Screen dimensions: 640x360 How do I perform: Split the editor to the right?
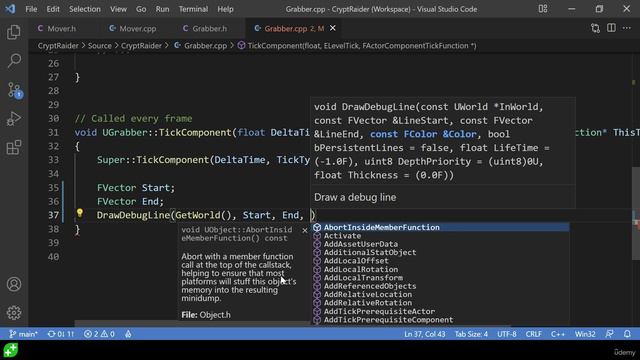611,28
